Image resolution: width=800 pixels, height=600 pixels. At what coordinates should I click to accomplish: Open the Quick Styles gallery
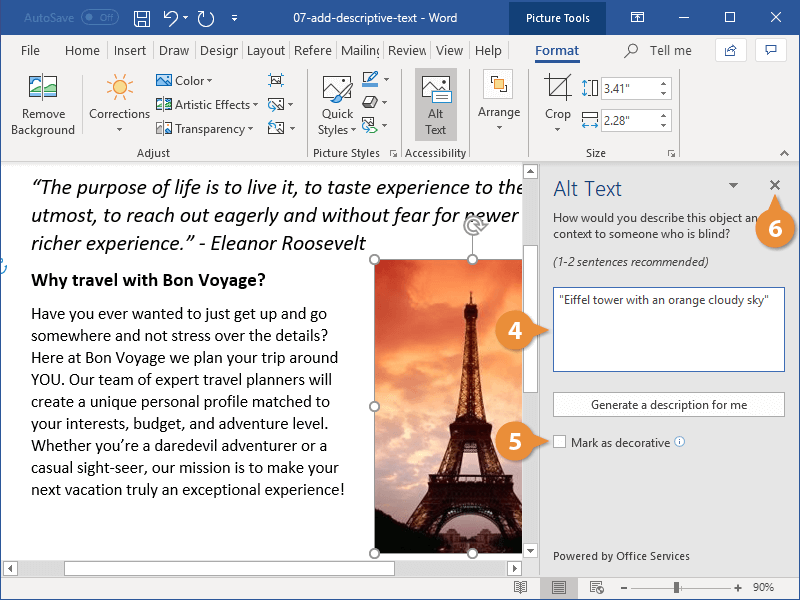(x=337, y=106)
